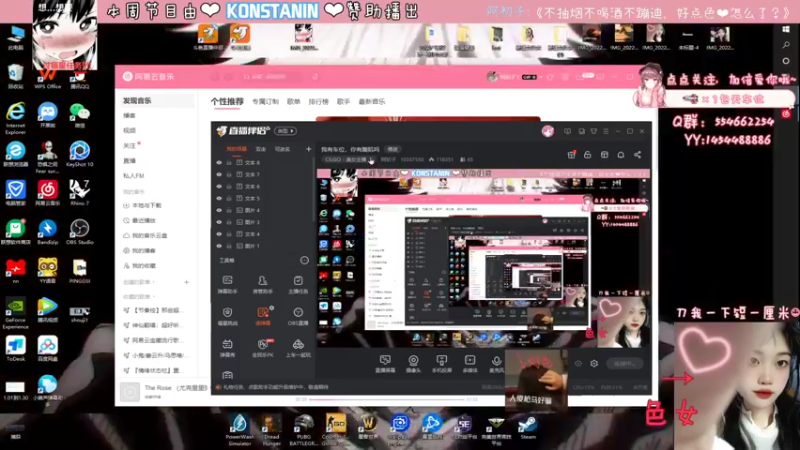Open KeyShot 10 desktop shortcut
Viewport: 800px width, 450px height.
click(79, 154)
